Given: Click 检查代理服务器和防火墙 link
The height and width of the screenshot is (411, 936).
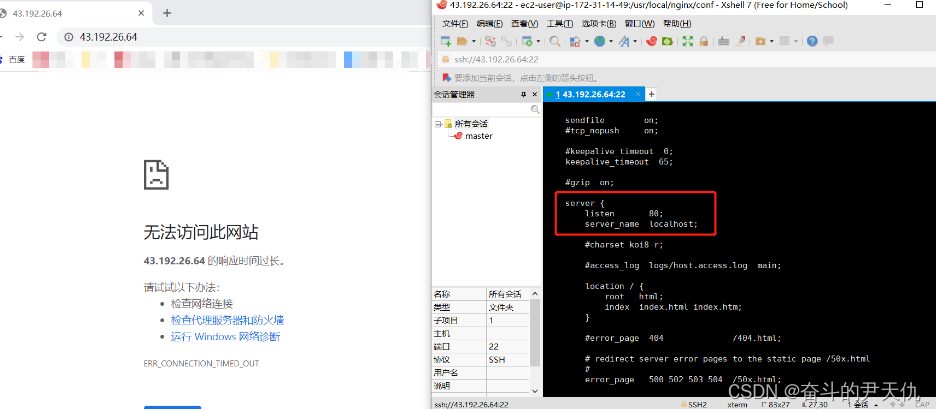Looking at the screenshot, I should point(227,320).
